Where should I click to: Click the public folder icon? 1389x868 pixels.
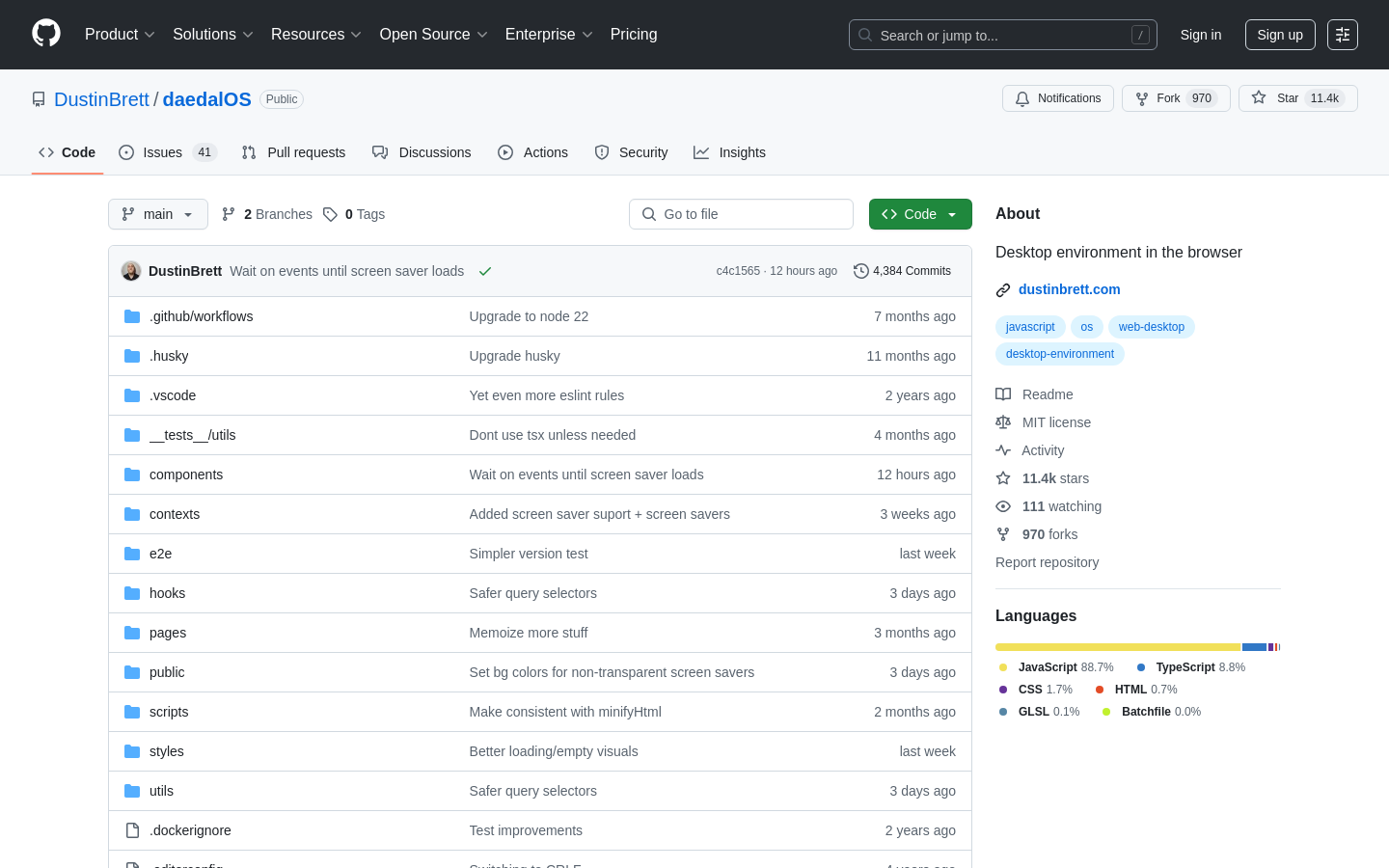[x=132, y=672]
